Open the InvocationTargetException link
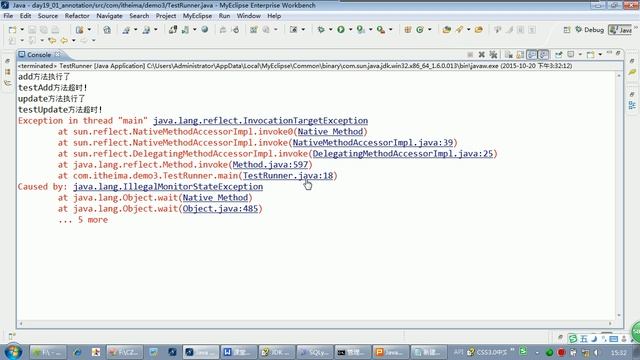The width and height of the screenshot is (640, 360). tap(260, 120)
